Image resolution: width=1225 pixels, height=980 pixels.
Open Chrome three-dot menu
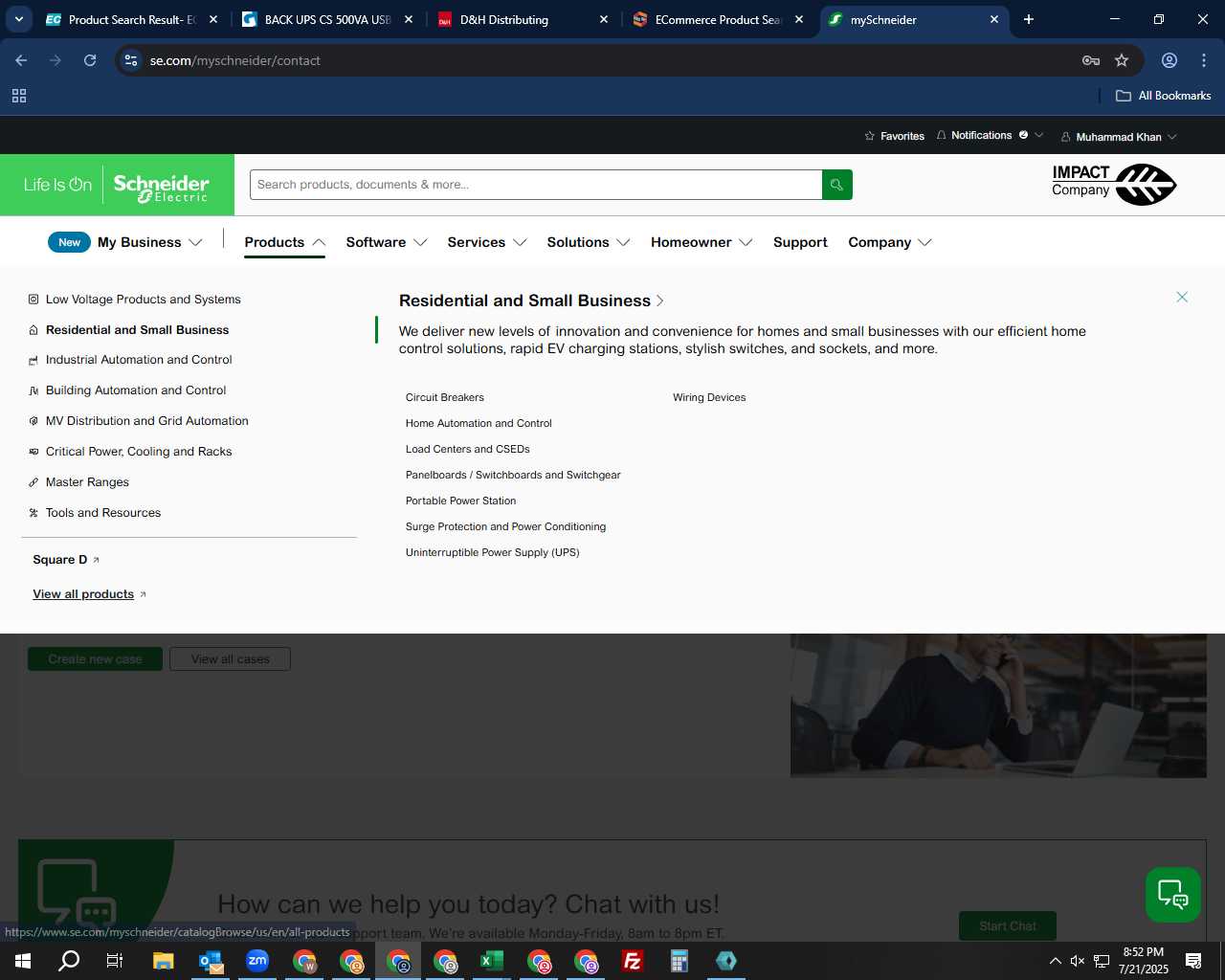[1204, 60]
